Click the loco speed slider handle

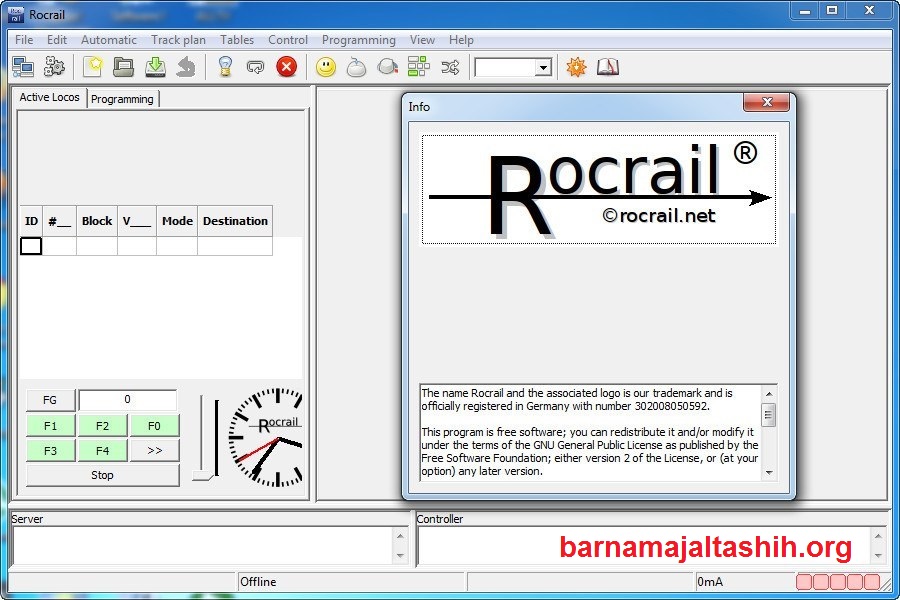[203, 476]
